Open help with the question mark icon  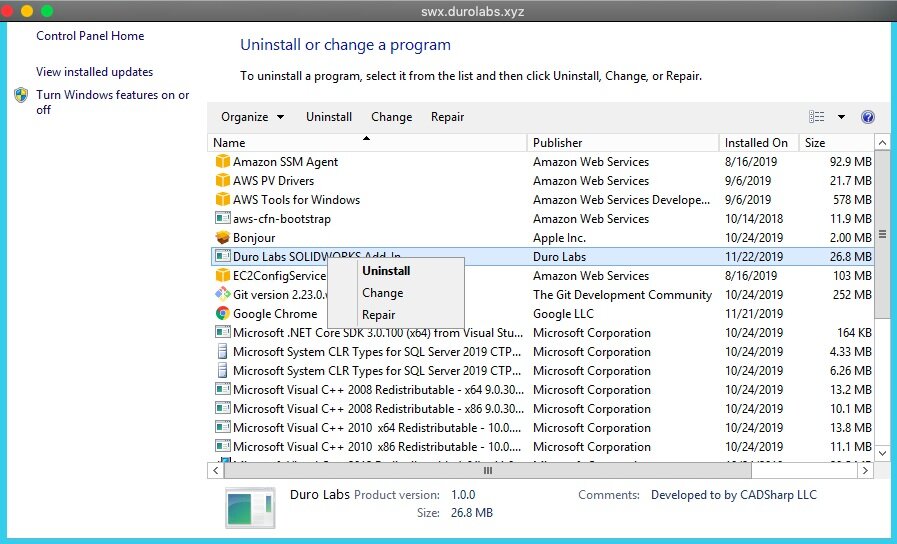pos(867,117)
